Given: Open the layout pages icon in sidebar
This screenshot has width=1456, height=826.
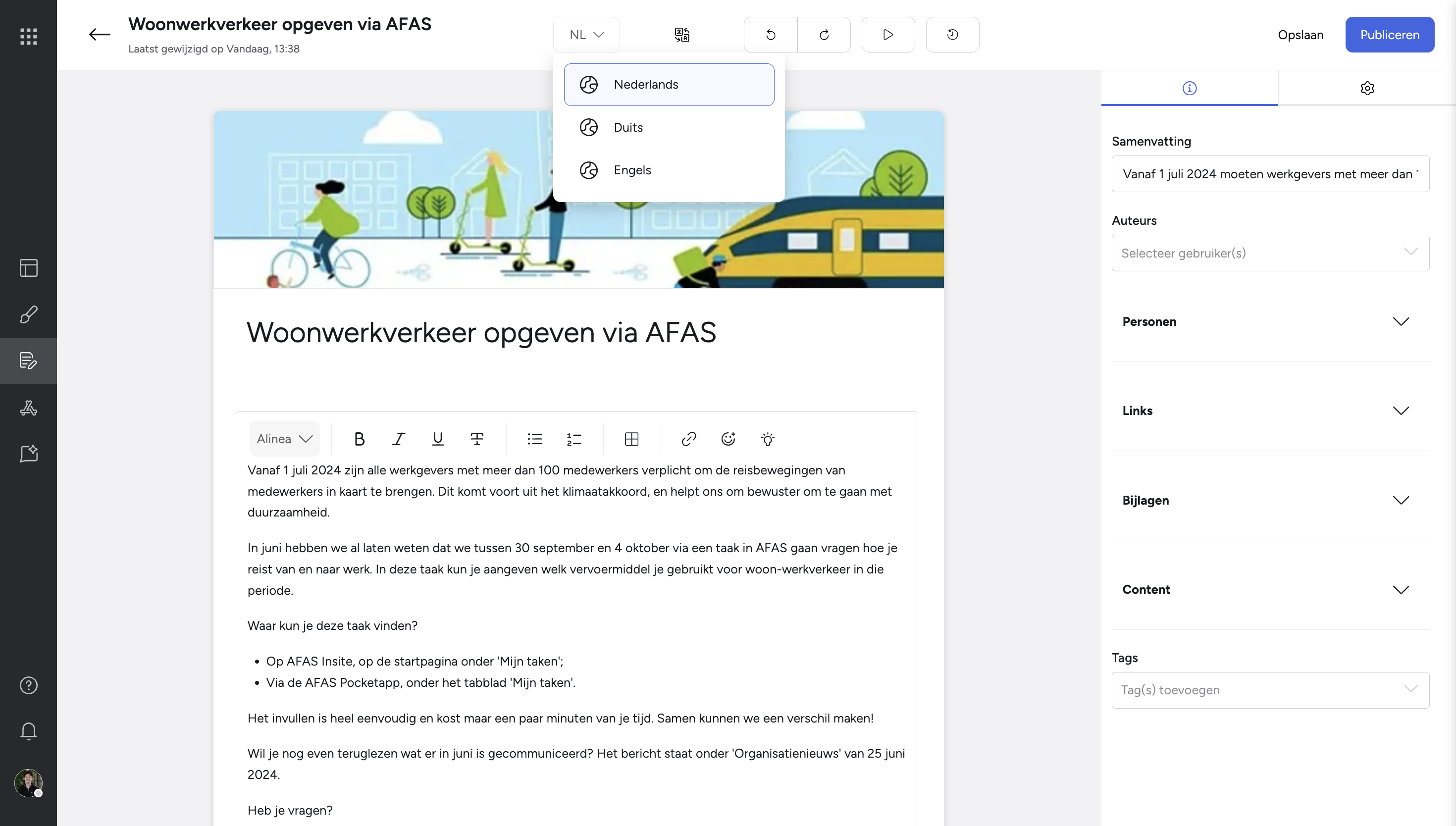Looking at the screenshot, I should point(28,268).
